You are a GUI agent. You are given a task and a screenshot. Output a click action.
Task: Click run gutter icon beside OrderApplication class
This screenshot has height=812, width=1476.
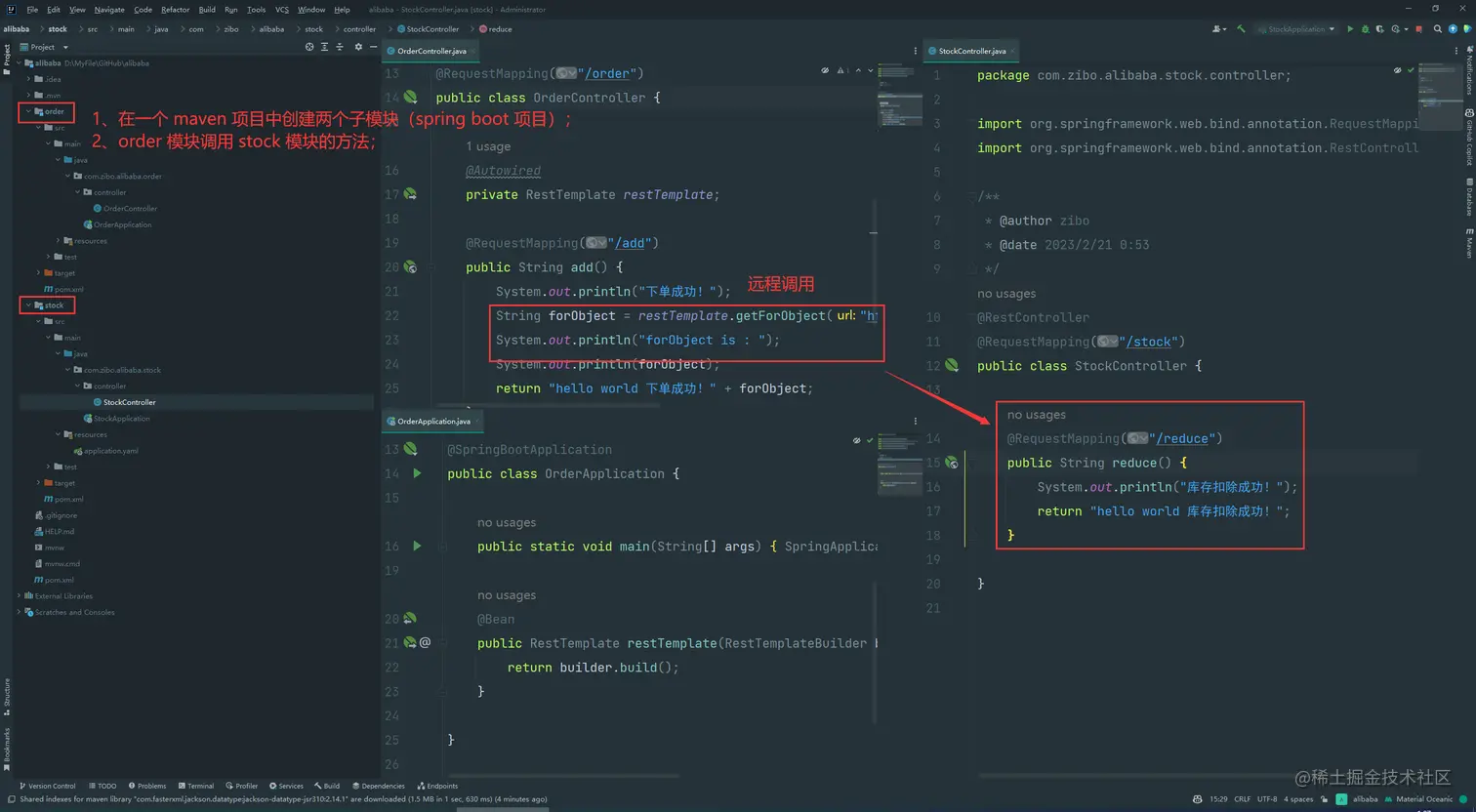pyautogui.click(x=417, y=473)
